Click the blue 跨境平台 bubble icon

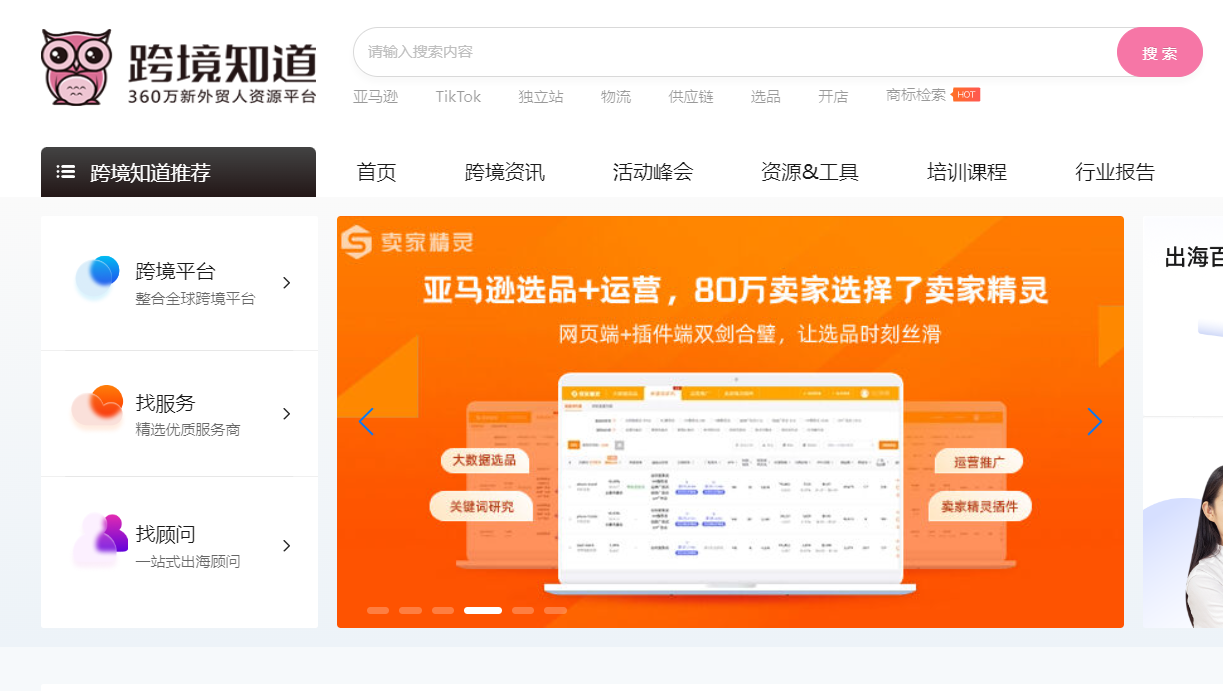click(98, 277)
